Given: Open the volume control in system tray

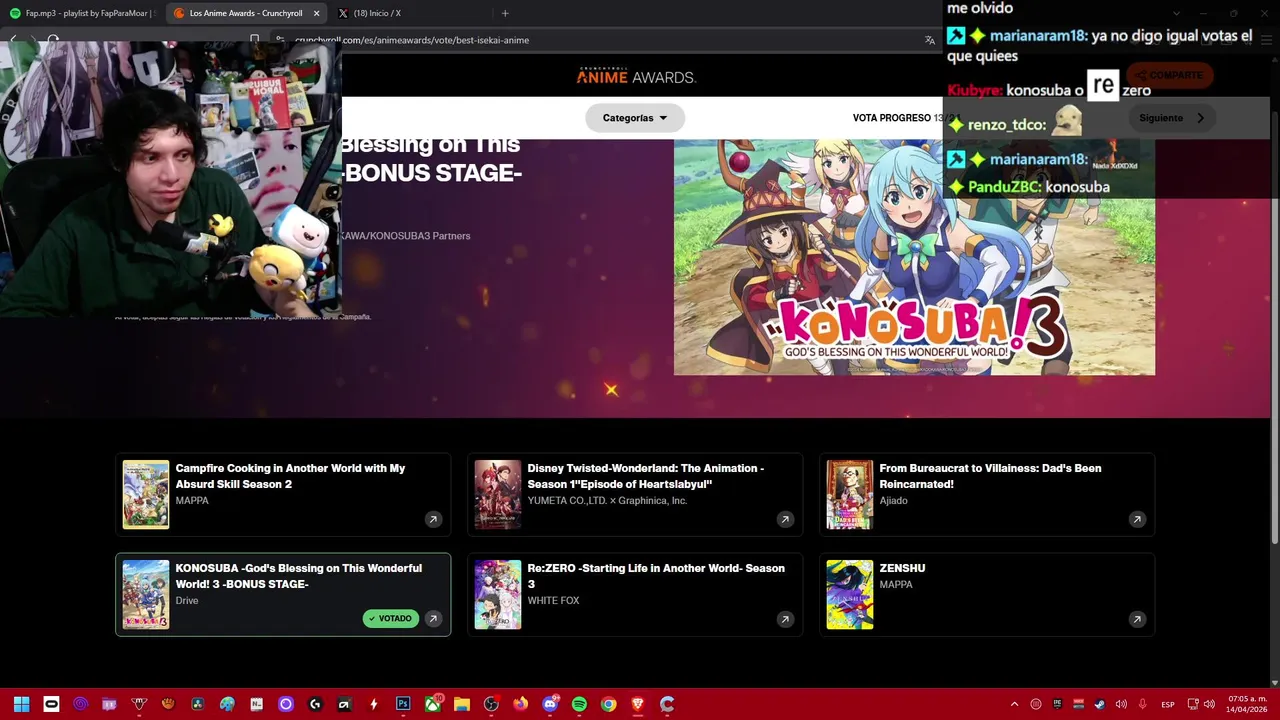Looking at the screenshot, I should 1209,704.
